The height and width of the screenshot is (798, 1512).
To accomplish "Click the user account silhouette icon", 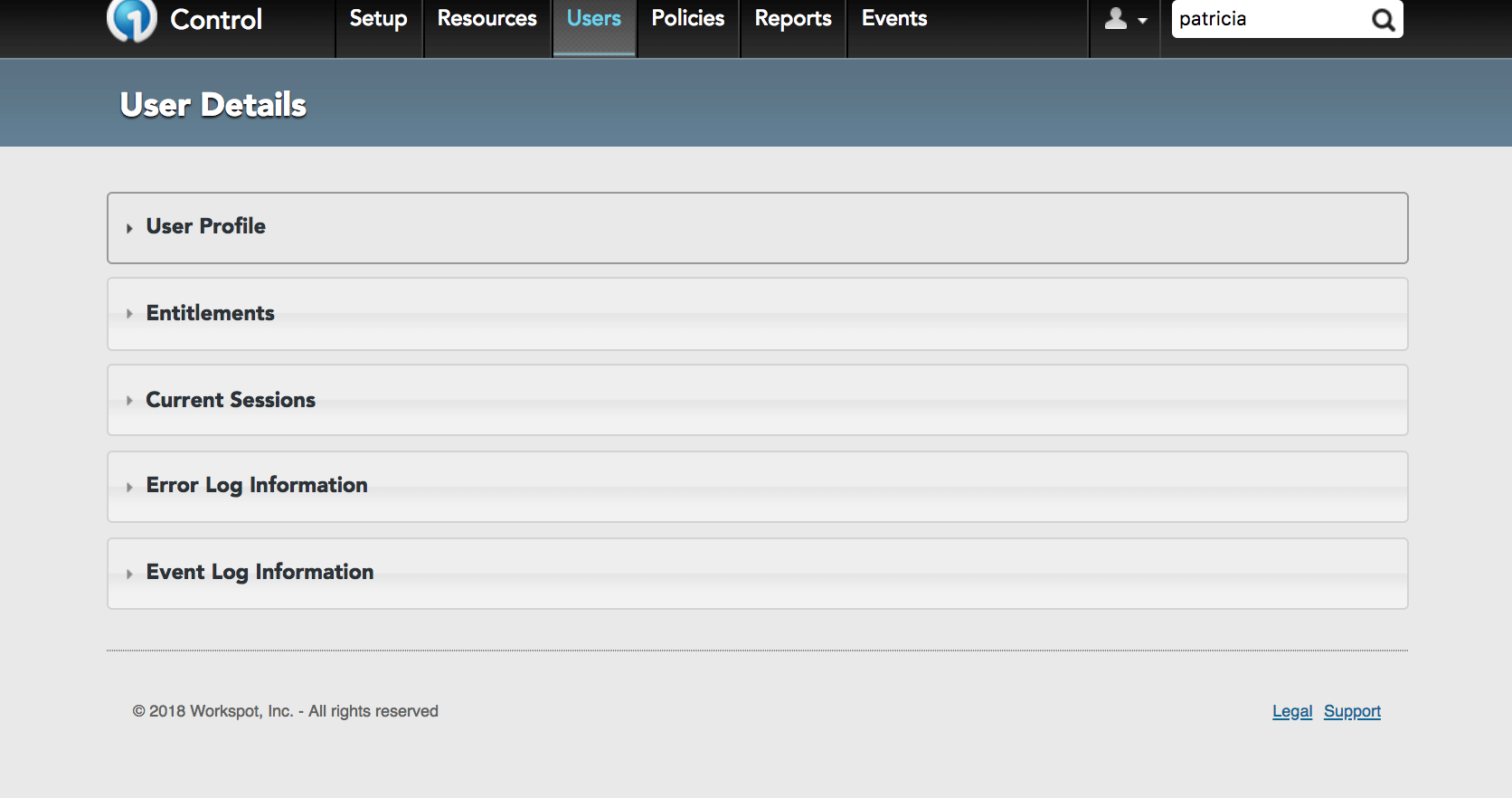I will point(1116,19).
